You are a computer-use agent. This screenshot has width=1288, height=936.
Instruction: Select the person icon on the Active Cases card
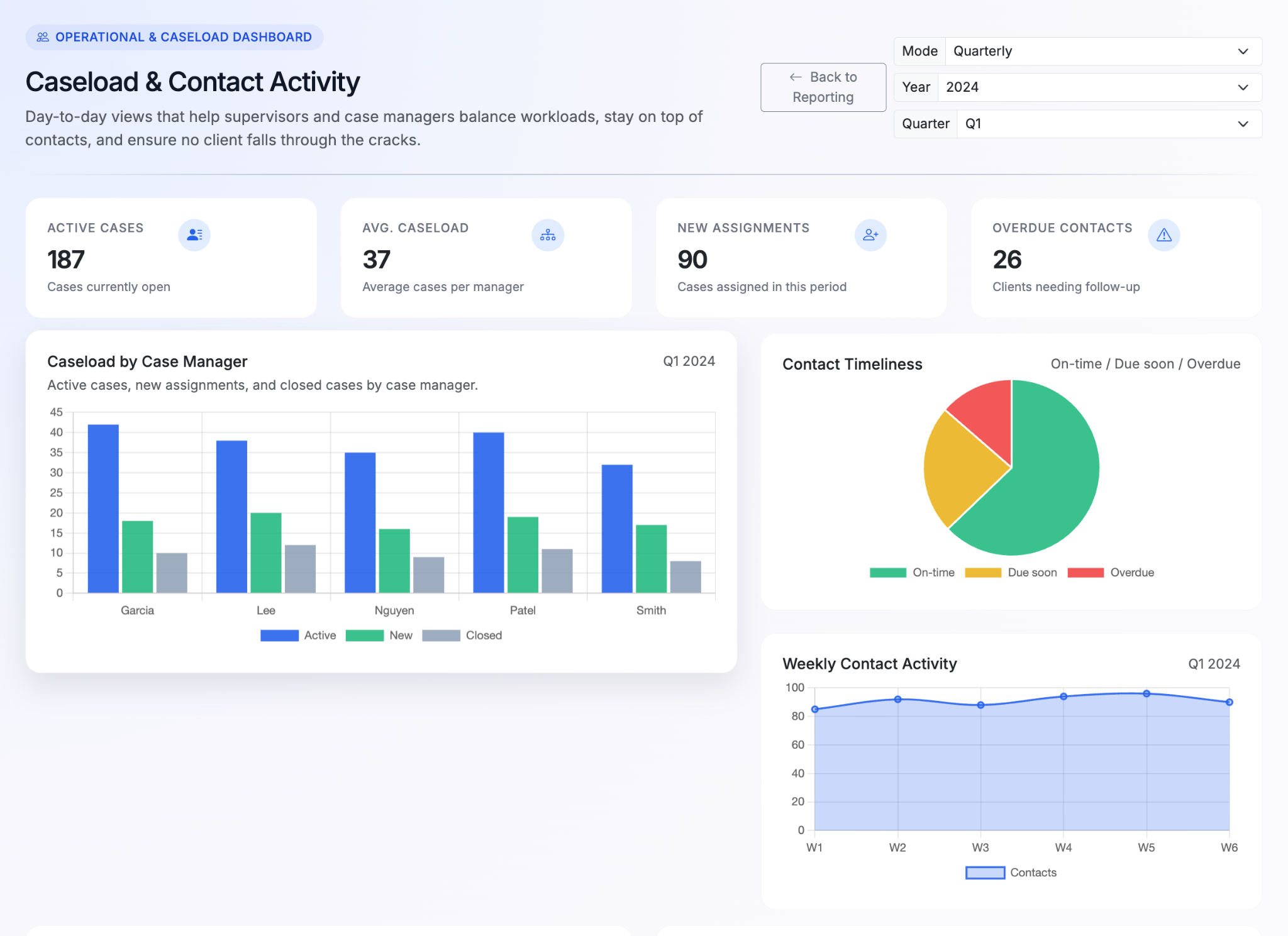pos(194,234)
